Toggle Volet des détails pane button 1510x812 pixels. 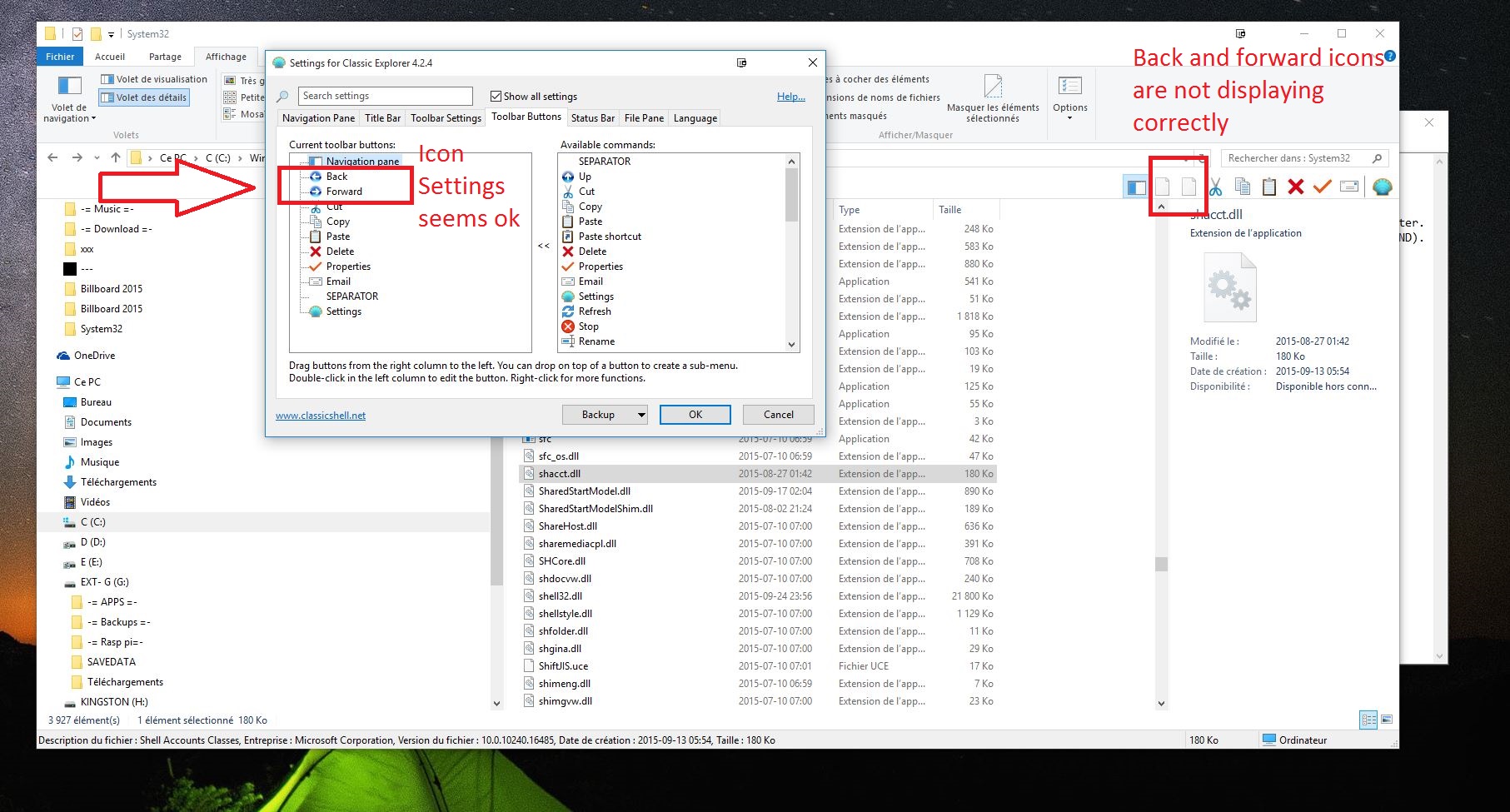[x=144, y=97]
